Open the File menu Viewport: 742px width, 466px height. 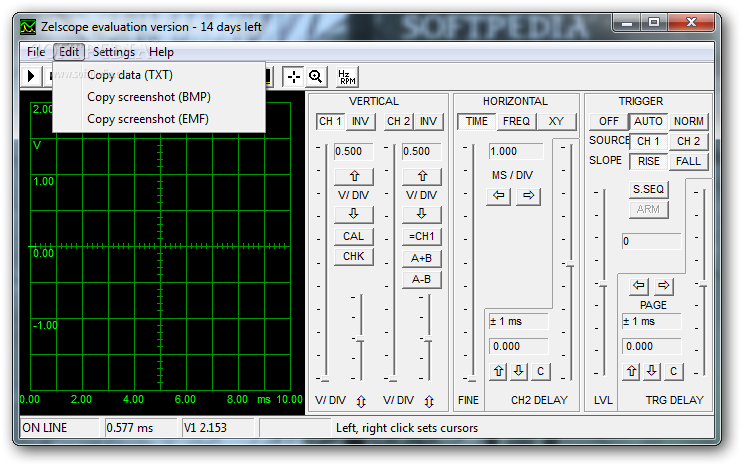pos(36,52)
